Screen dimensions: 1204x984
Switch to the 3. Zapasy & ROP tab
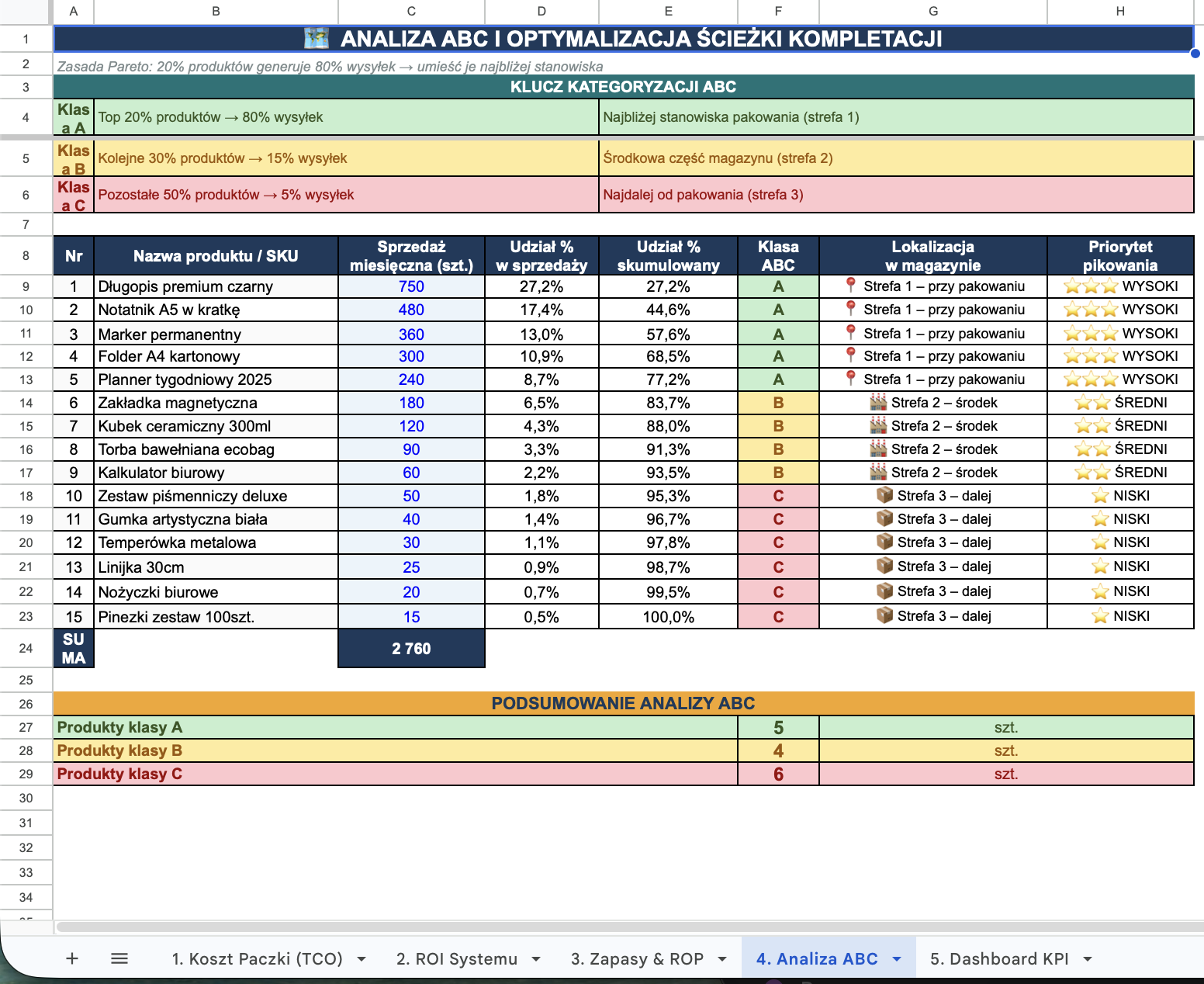click(x=637, y=958)
